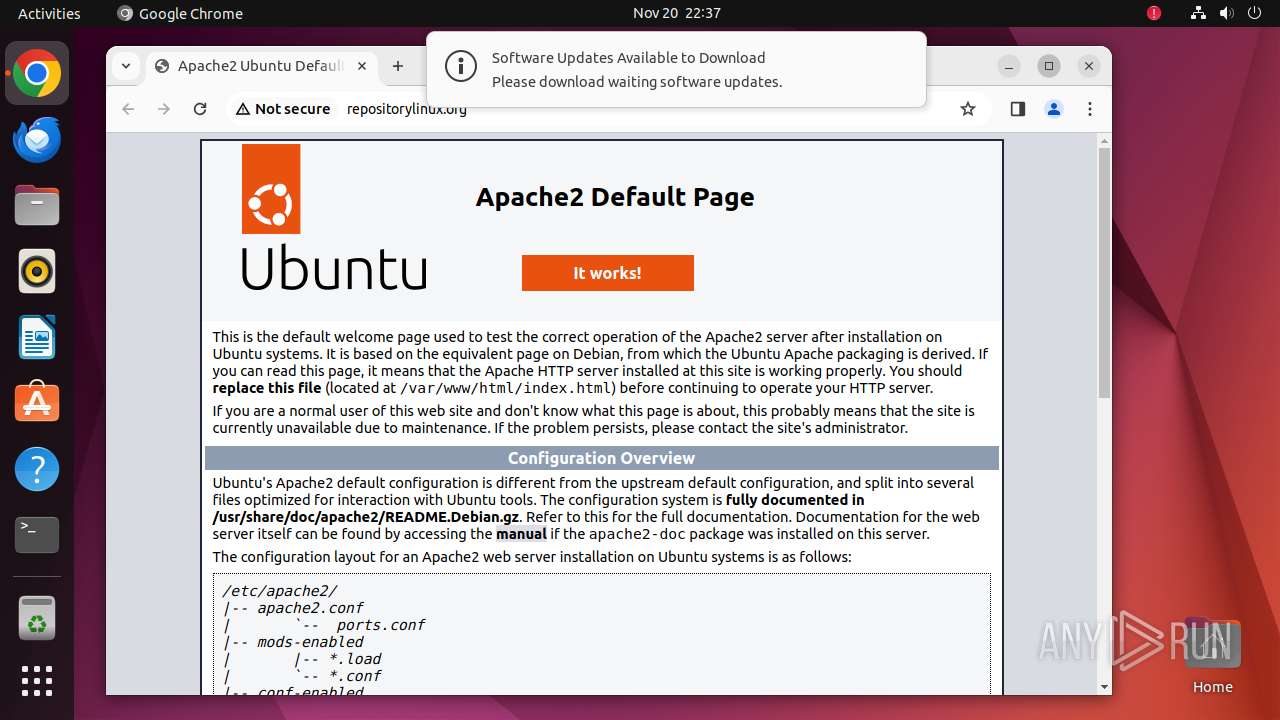Open Ubuntu Software store icon
Image resolution: width=1280 pixels, height=720 pixels.
37,403
